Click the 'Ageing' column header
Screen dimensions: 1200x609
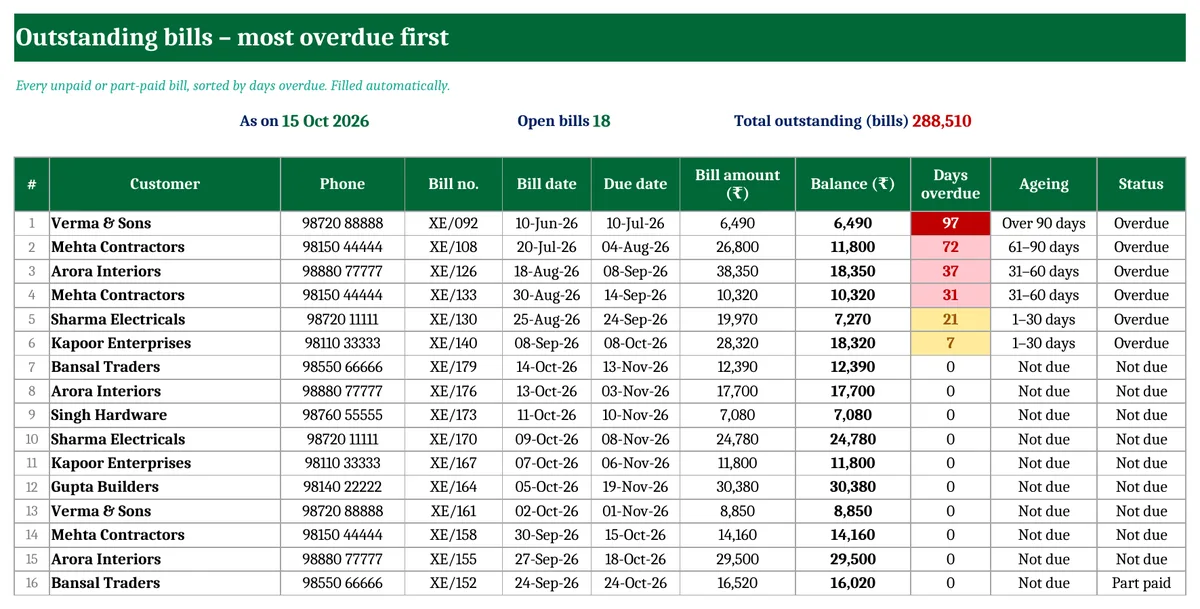click(x=1044, y=184)
